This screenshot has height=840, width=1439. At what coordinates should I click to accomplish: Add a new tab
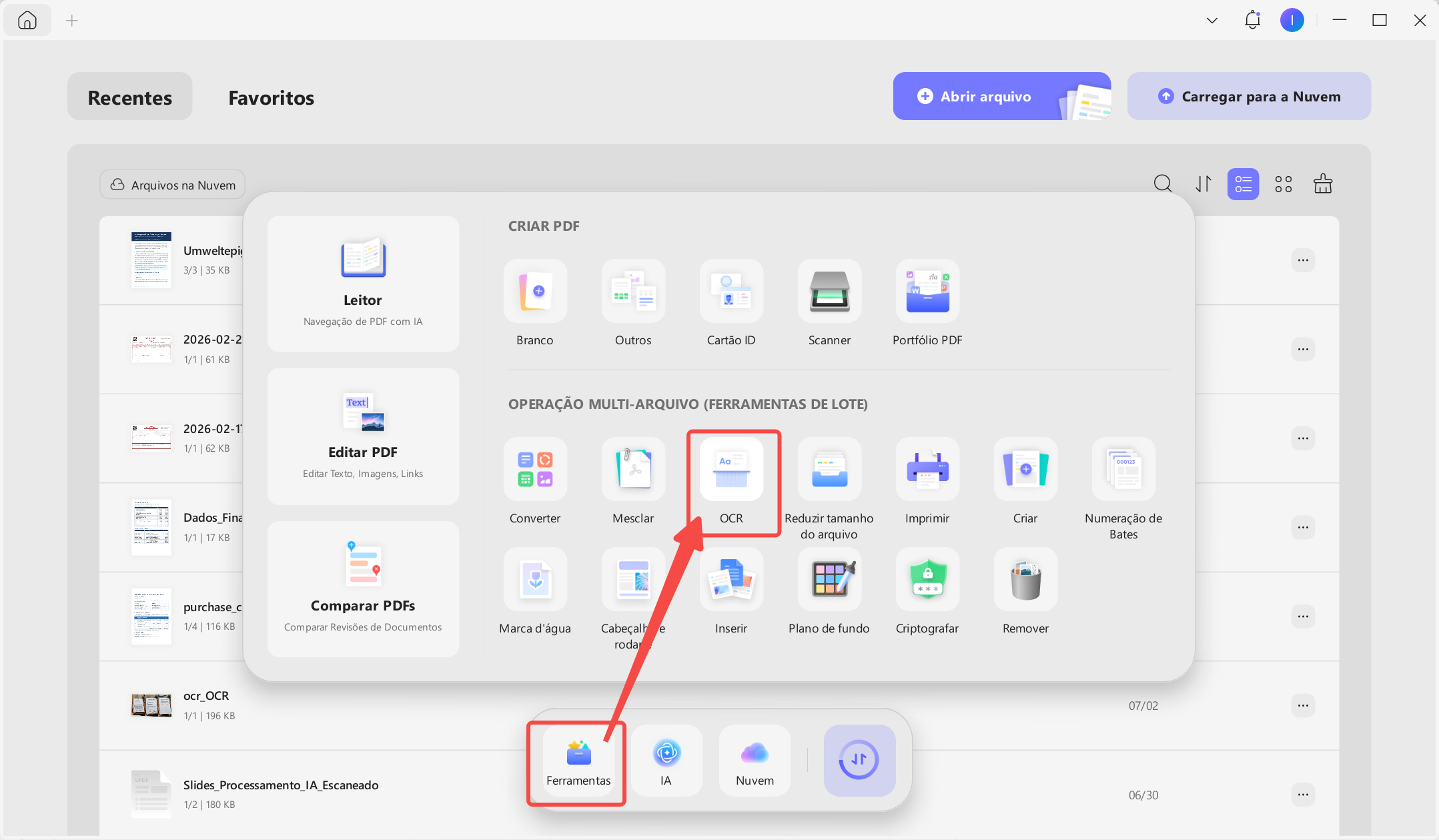[72, 21]
